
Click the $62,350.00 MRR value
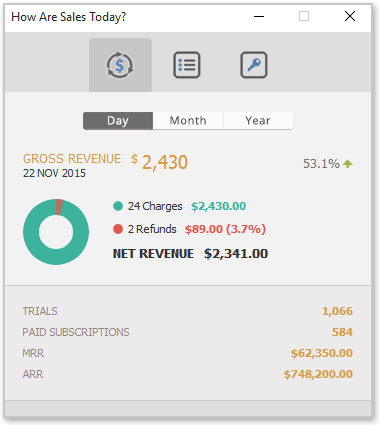pos(322,353)
